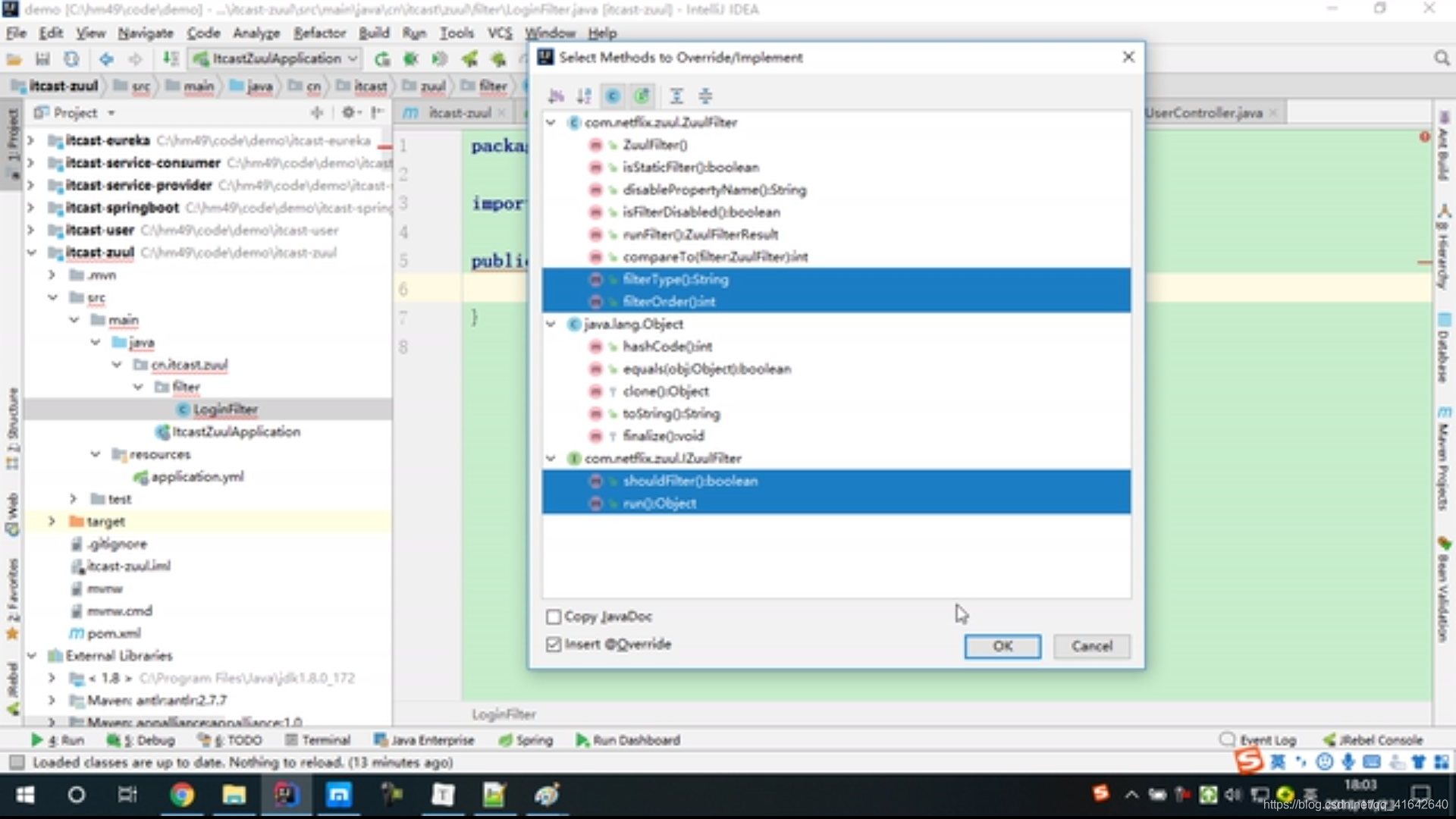The width and height of the screenshot is (1456, 819).
Task: Open the File menu
Action: pyautogui.click(x=16, y=33)
